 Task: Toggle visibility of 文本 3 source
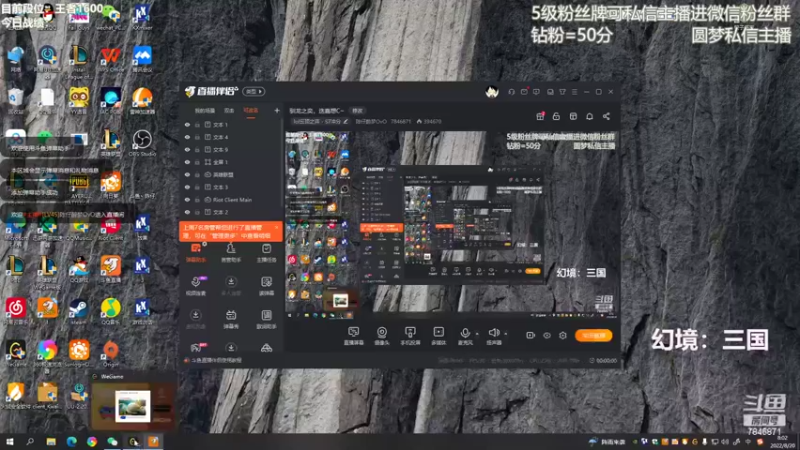187,187
